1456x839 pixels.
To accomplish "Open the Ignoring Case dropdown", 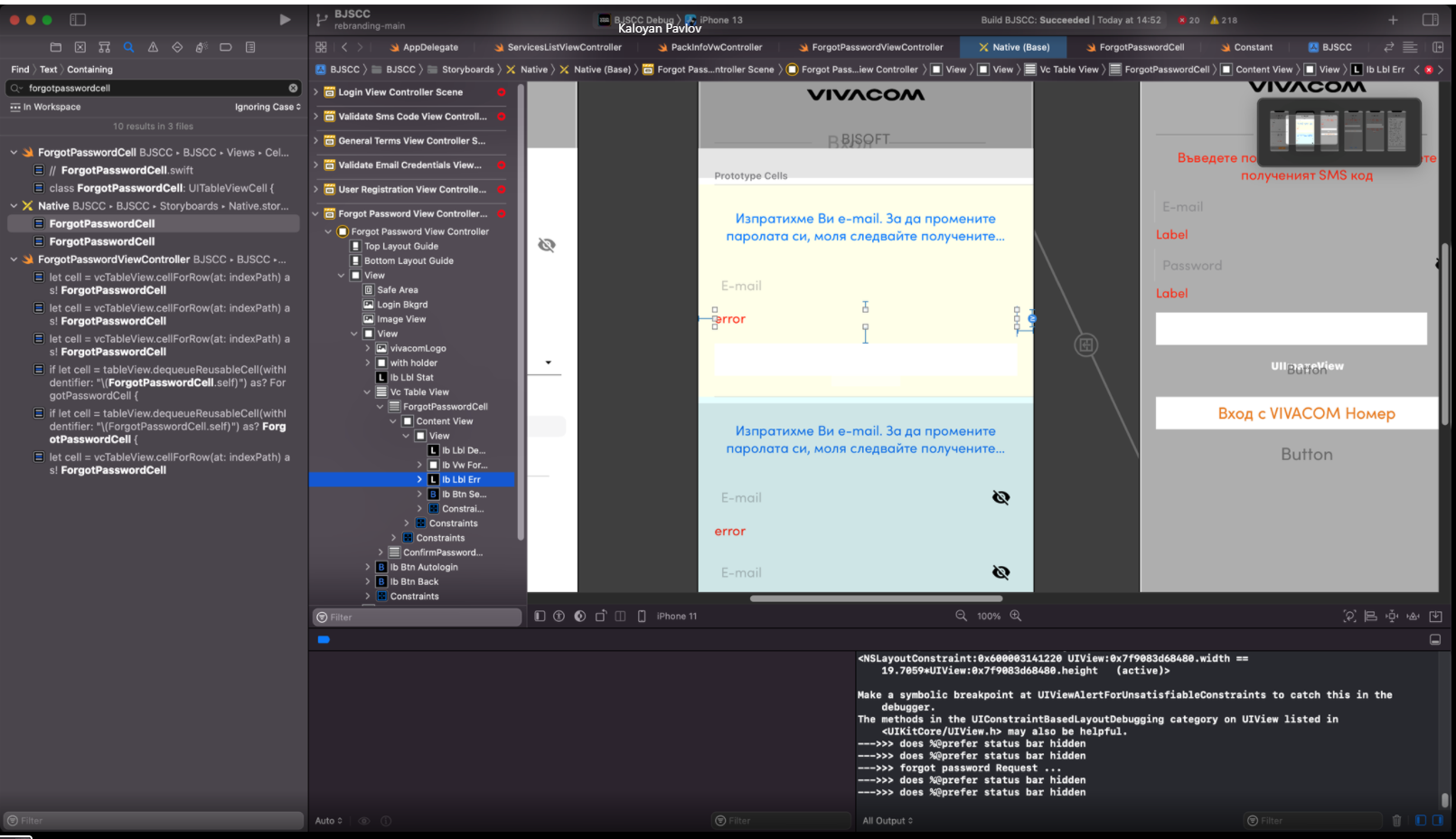I will (268, 107).
